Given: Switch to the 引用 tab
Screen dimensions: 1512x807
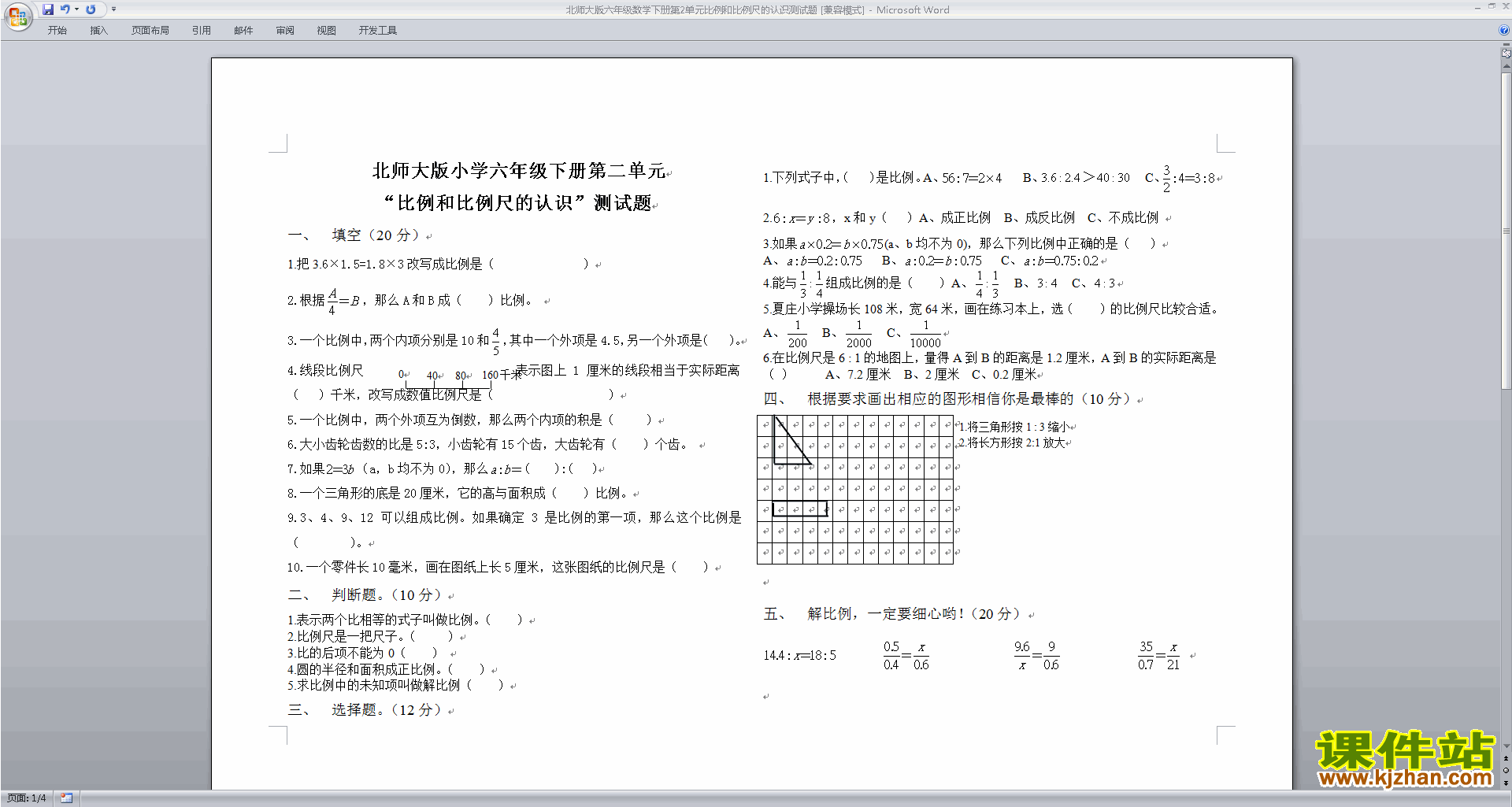Looking at the screenshot, I should pos(202,30).
